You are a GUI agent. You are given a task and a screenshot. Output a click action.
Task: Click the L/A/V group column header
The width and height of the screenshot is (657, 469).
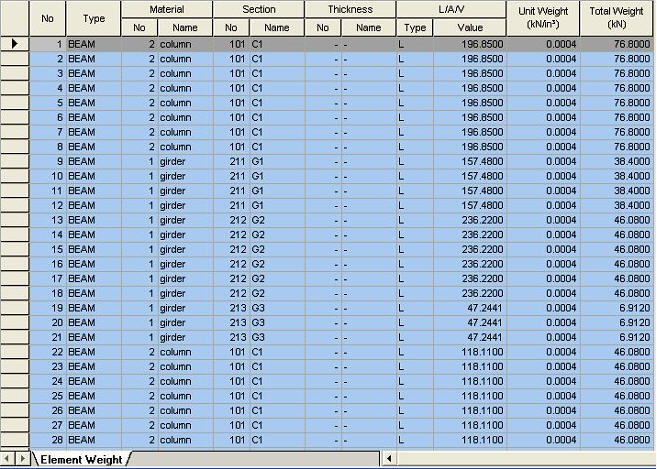(x=451, y=10)
